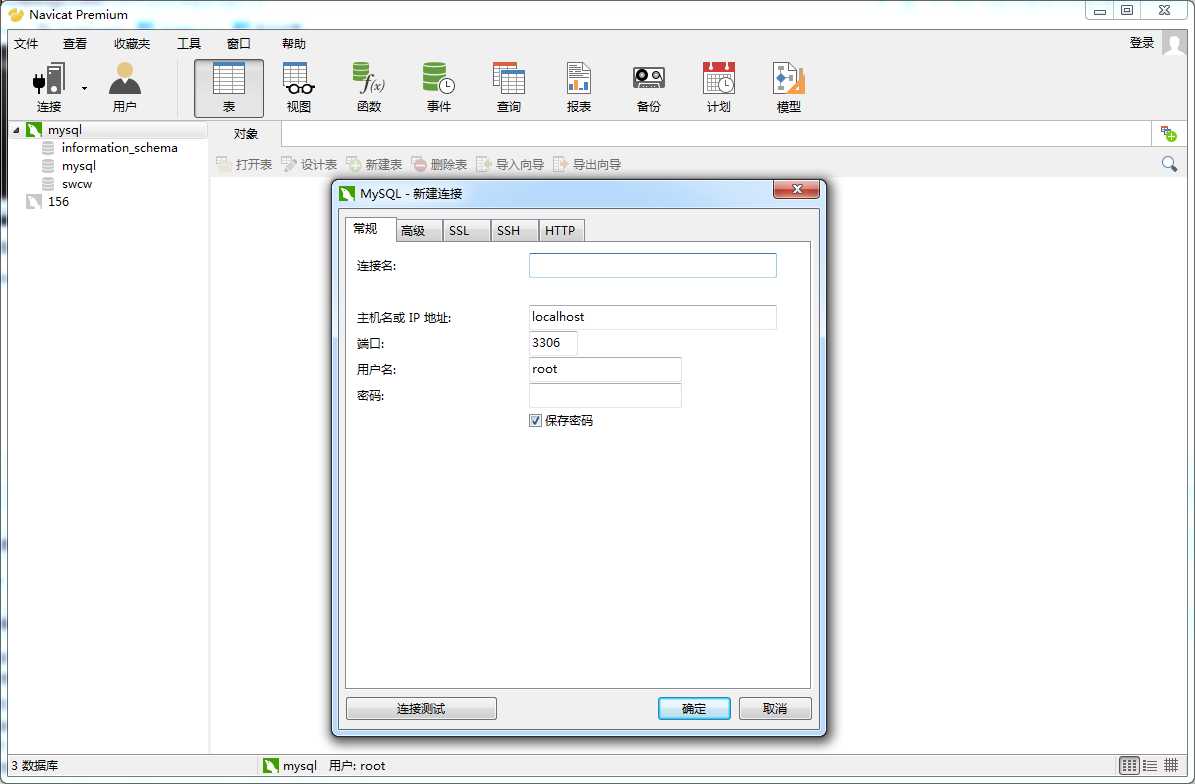Image resolution: width=1195 pixels, height=784 pixels.
Task: Click 新建表 new table button
Action: coord(374,165)
